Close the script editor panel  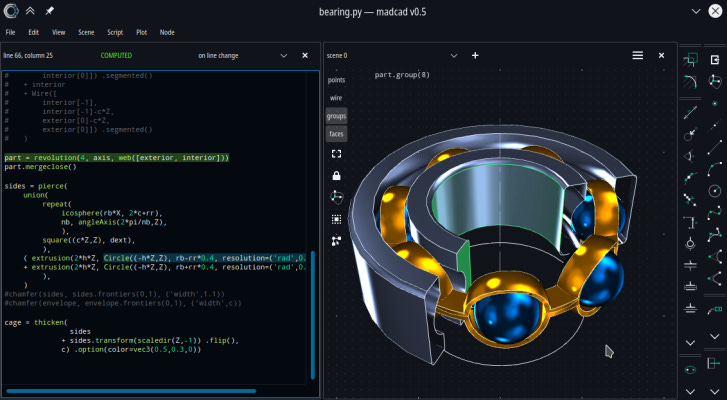[x=305, y=55]
